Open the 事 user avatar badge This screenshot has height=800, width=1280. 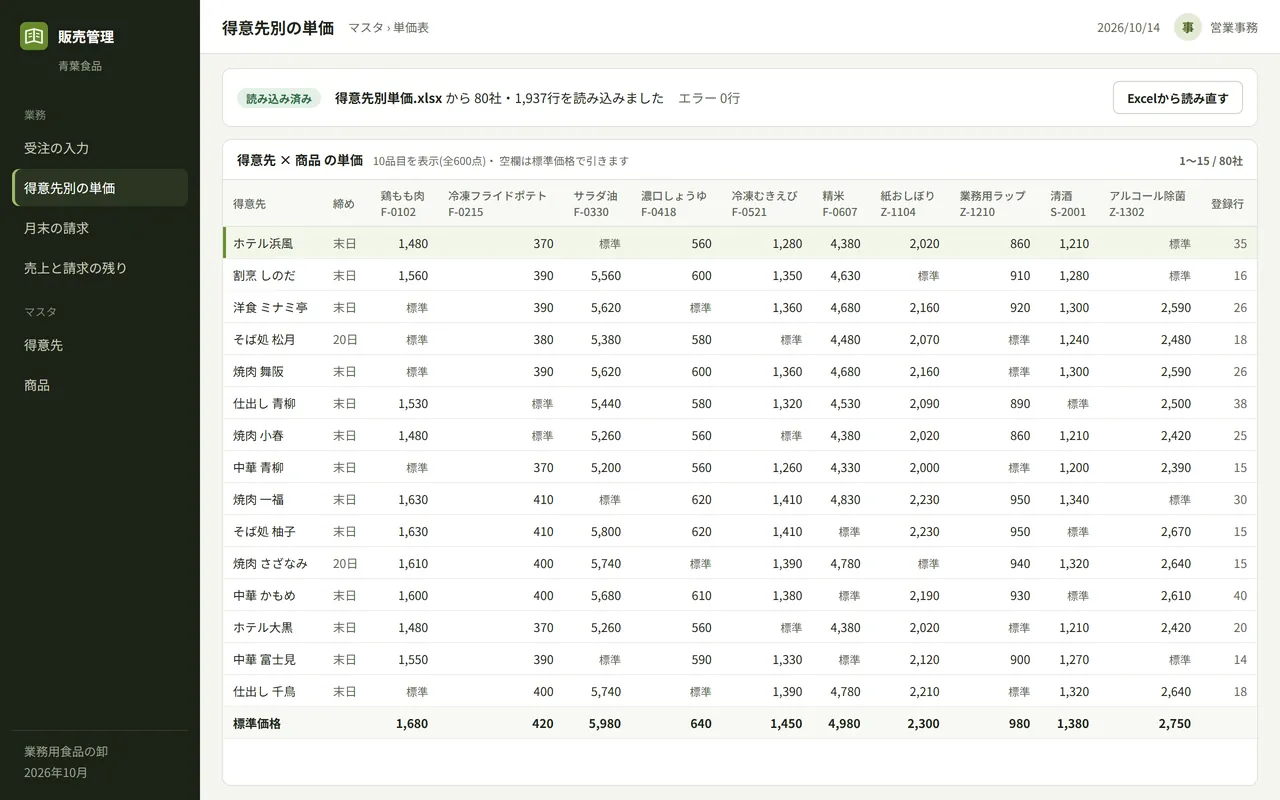click(1188, 27)
